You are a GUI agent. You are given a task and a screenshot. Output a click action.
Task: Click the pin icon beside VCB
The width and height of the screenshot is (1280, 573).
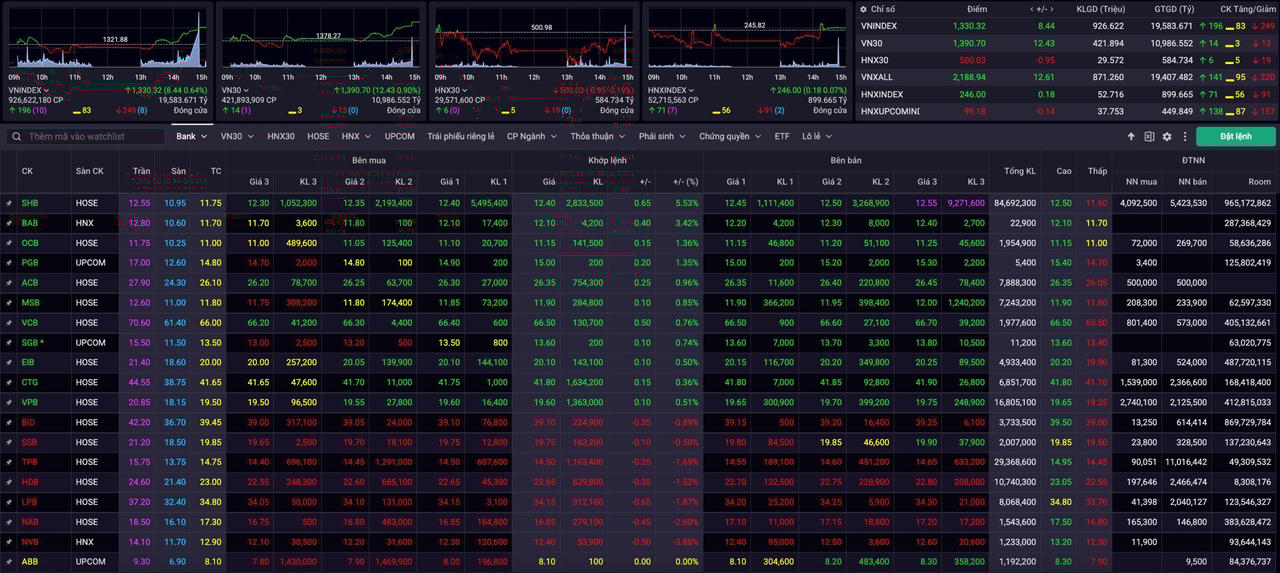tap(9, 323)
